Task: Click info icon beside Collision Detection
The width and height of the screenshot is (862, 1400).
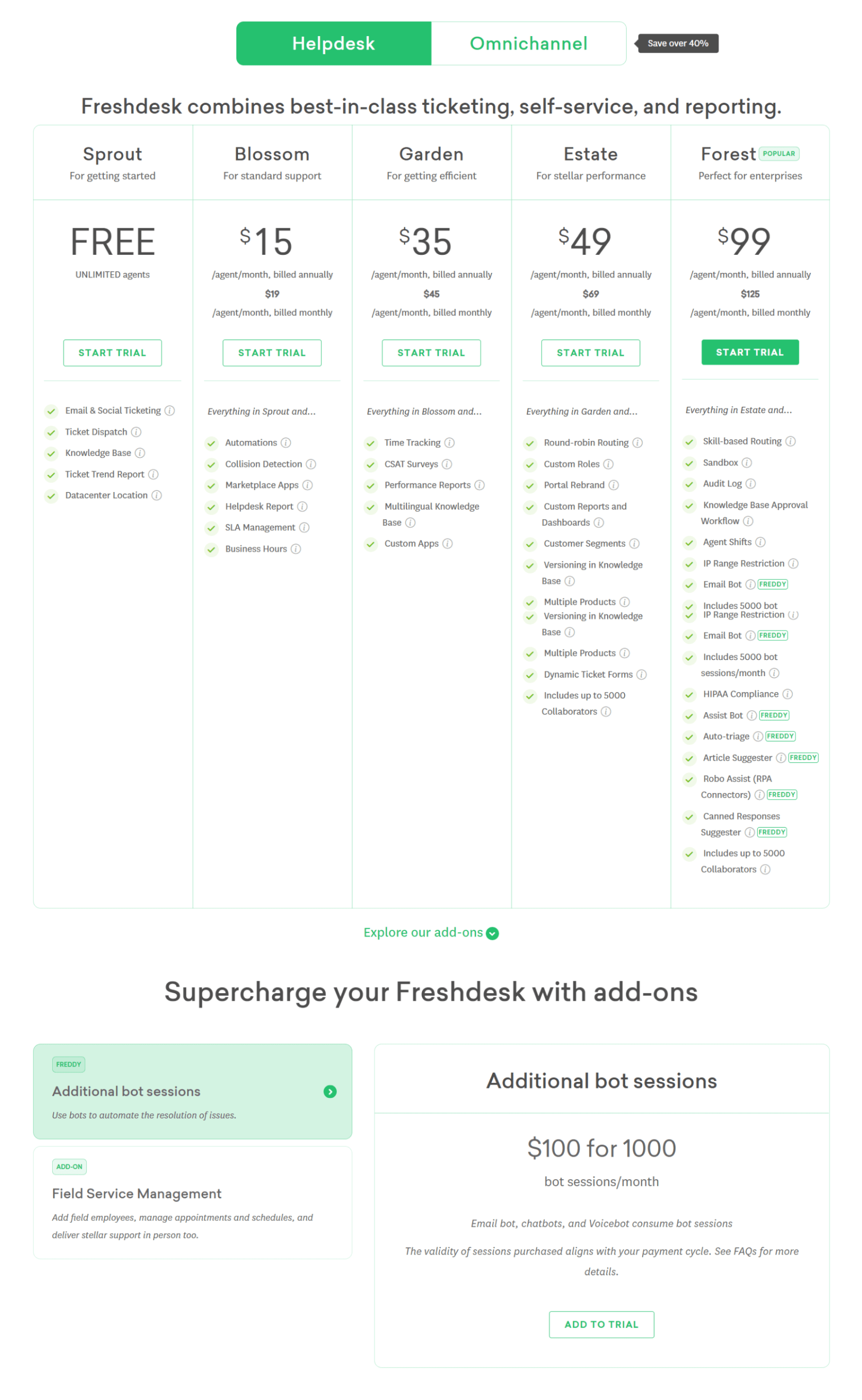Action: pyautogui.click(x=311, y=464)
